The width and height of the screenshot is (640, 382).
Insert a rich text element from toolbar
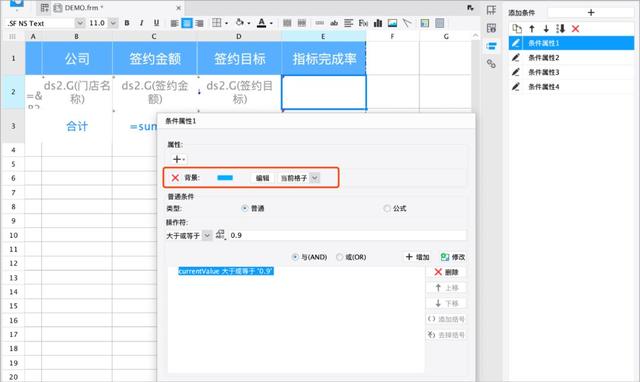(348, 23)
